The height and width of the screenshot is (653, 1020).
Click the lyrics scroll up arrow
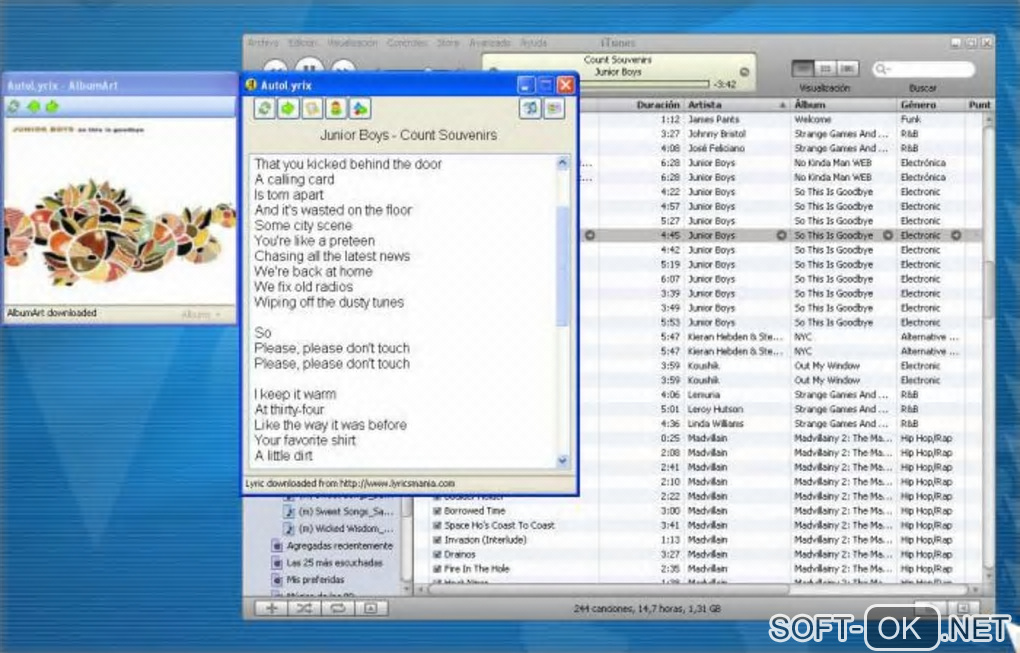click(563, 163)
